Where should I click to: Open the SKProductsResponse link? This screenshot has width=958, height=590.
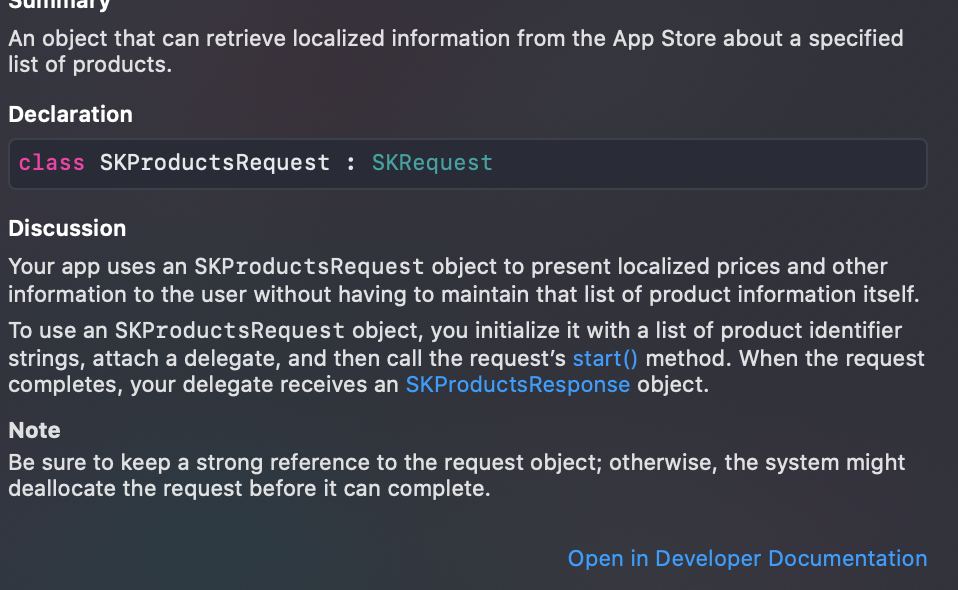point(517,385)
